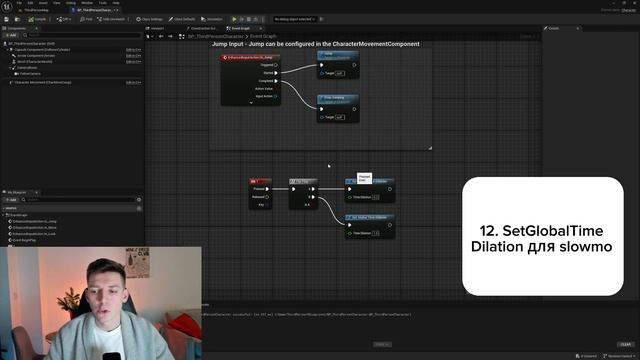Start play with the green Play button

coord(234,19)
